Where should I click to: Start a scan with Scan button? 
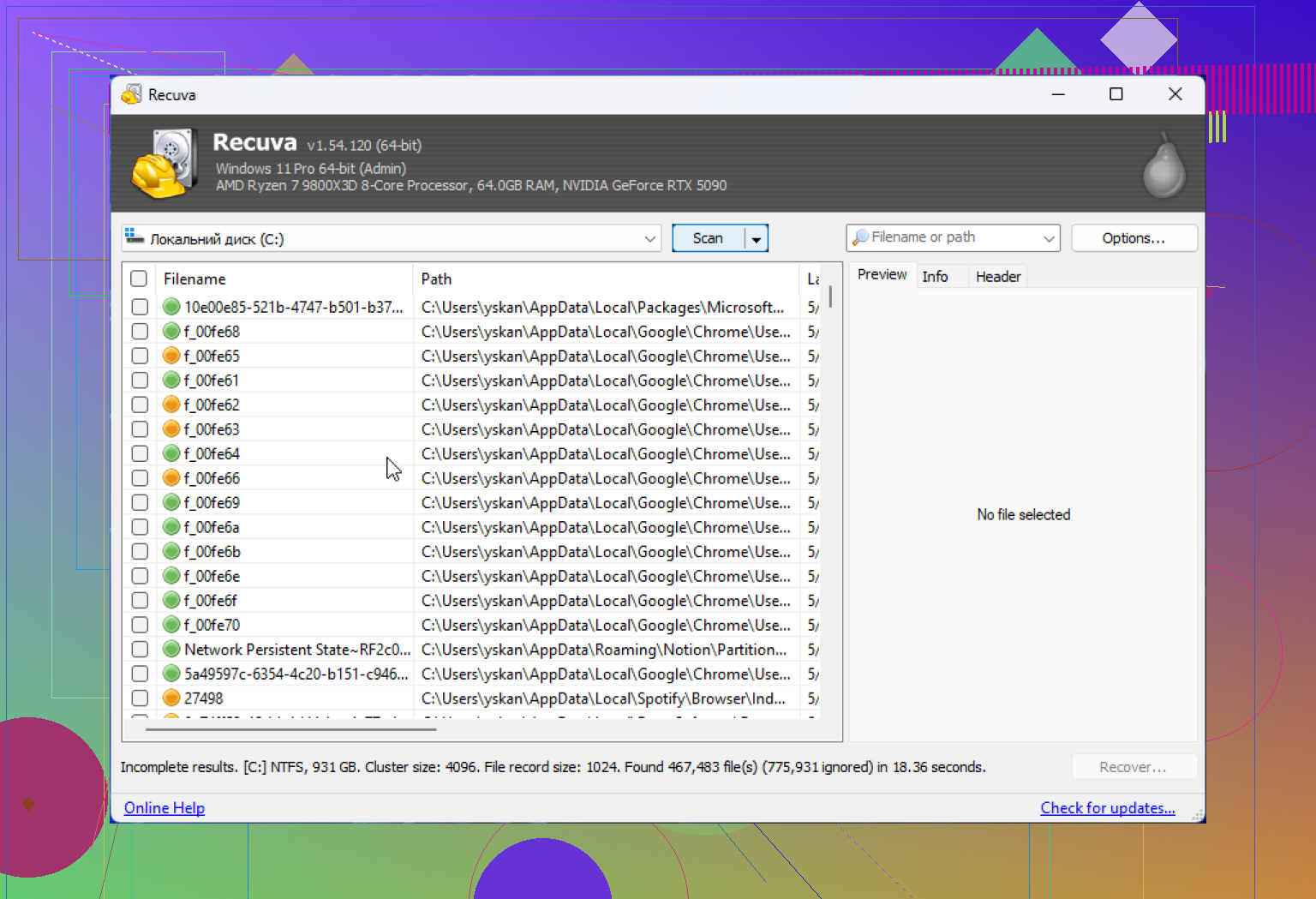[x=708, y=238]
